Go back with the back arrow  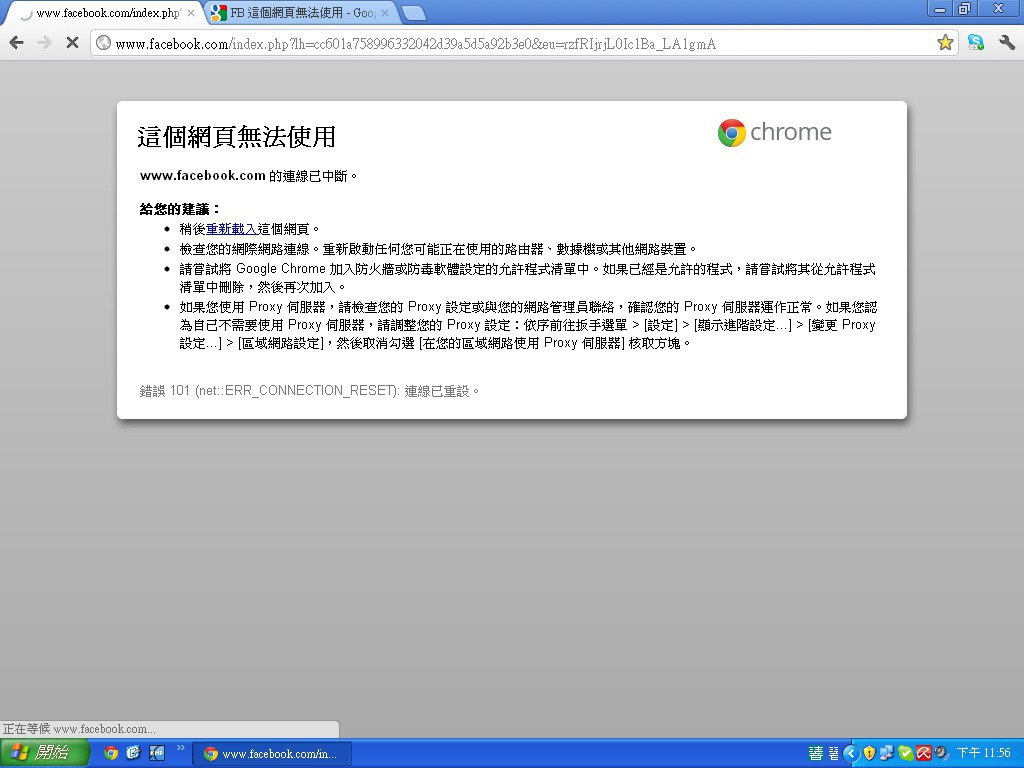coord(17,43)
